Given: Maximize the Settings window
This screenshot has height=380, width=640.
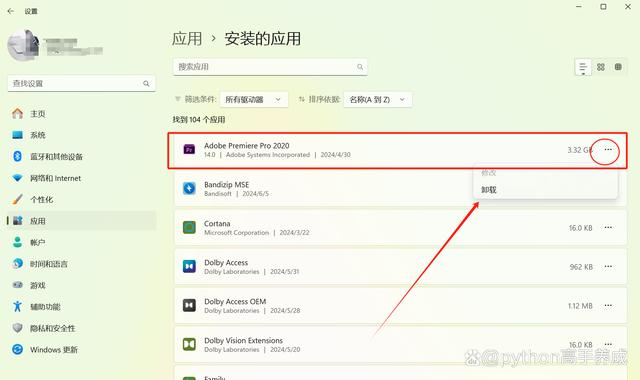Looking at the screenshot, I should [x=603, y=7].
